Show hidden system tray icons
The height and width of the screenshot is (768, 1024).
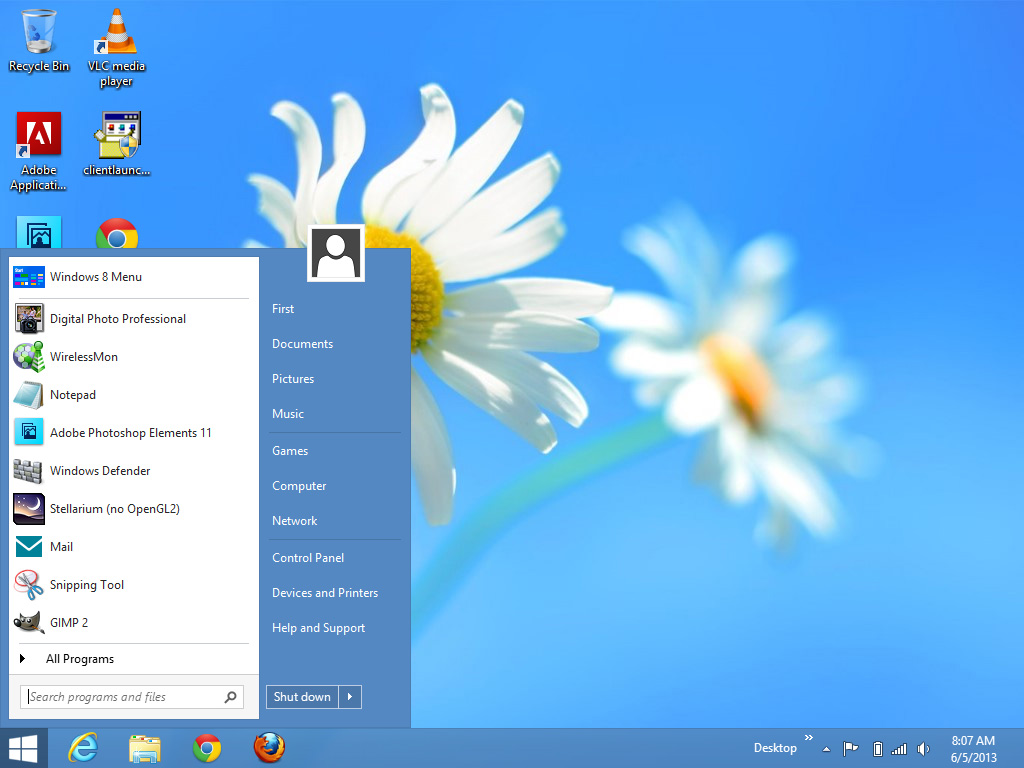(x=826, y=749)
